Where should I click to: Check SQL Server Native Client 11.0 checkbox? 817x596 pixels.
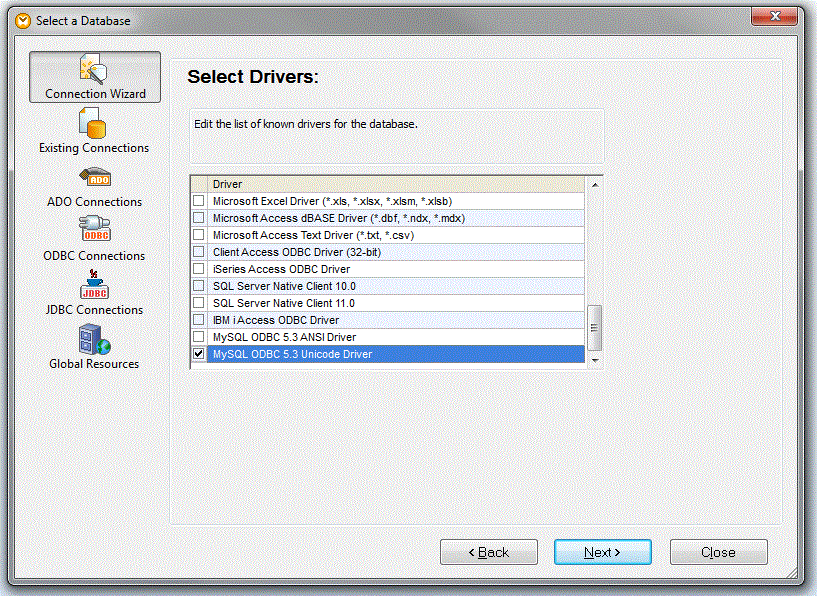tap(199, 303)
